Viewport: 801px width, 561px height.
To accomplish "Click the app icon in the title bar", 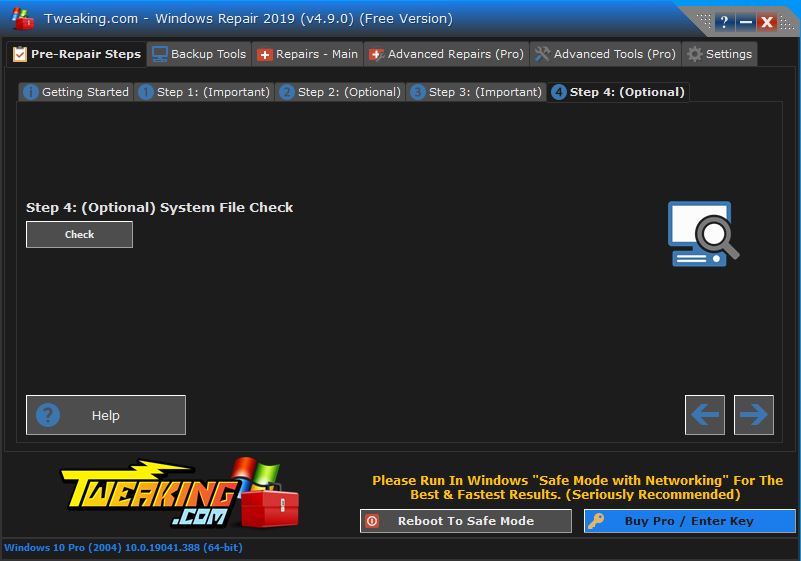I will 22,18.
